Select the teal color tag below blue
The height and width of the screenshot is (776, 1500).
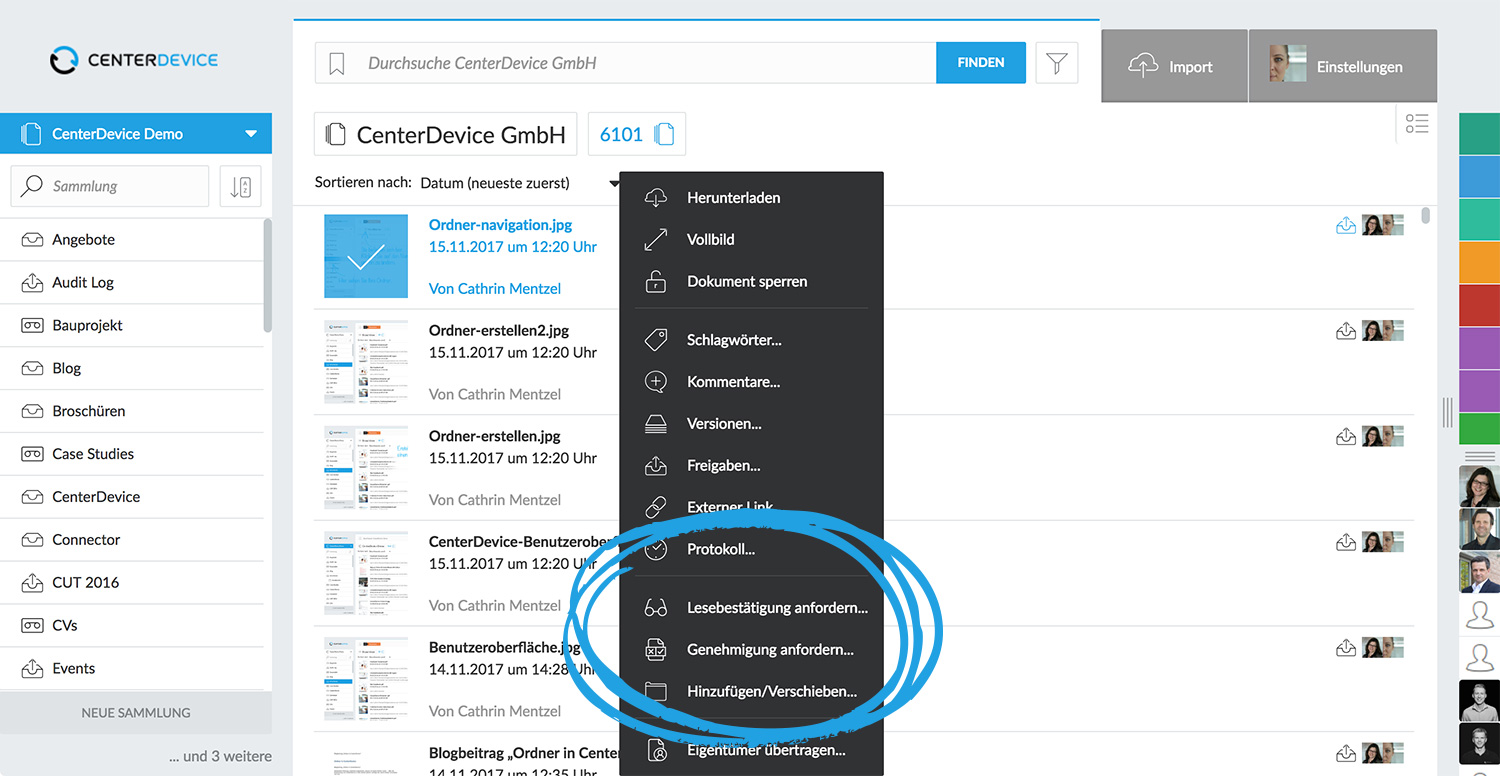pyautogui.click(x=1480, y=220)
